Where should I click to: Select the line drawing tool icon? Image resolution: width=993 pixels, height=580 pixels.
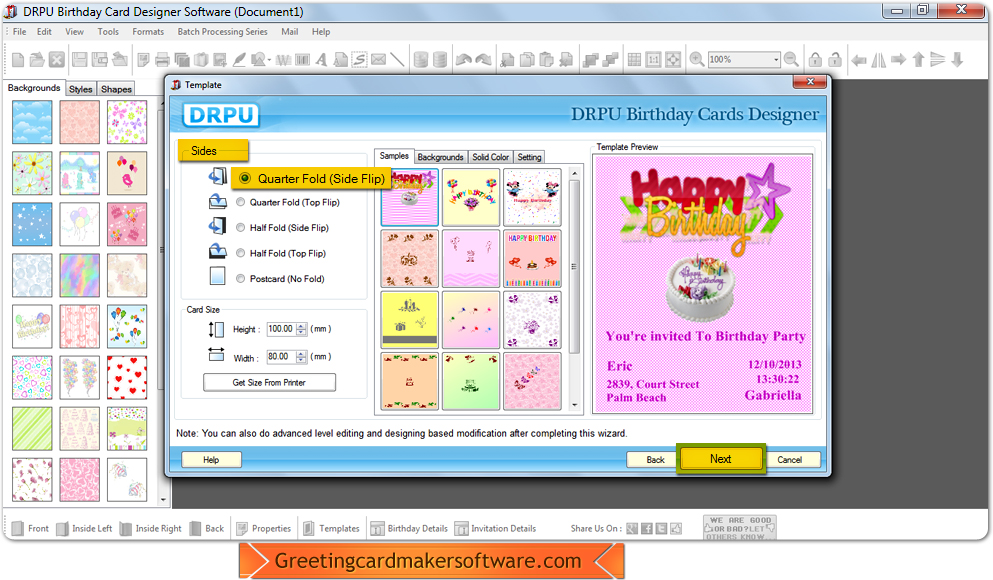tap(397, 60)
